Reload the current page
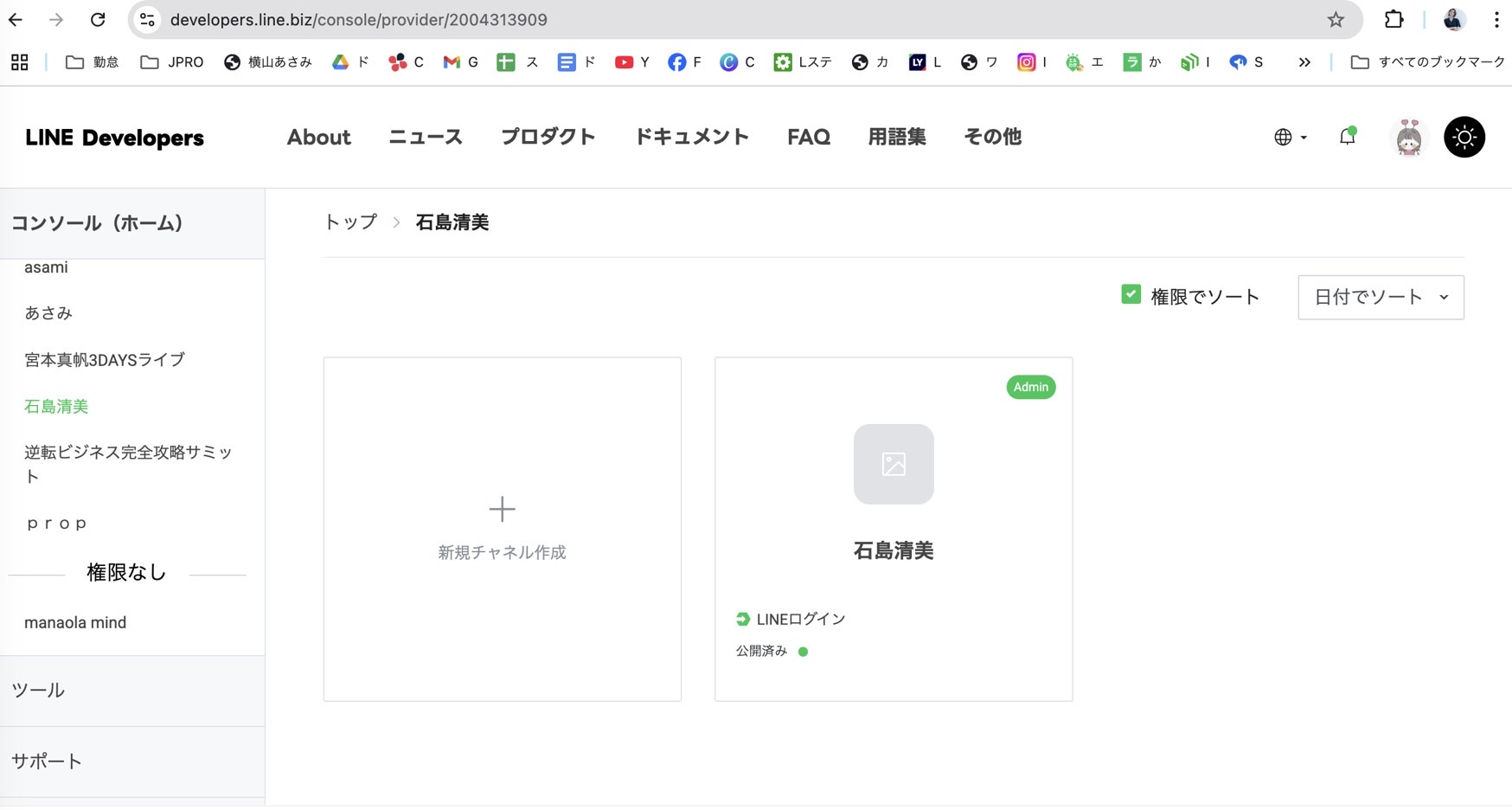Screen dimensions: 1512x810 [x=98, y=19]
